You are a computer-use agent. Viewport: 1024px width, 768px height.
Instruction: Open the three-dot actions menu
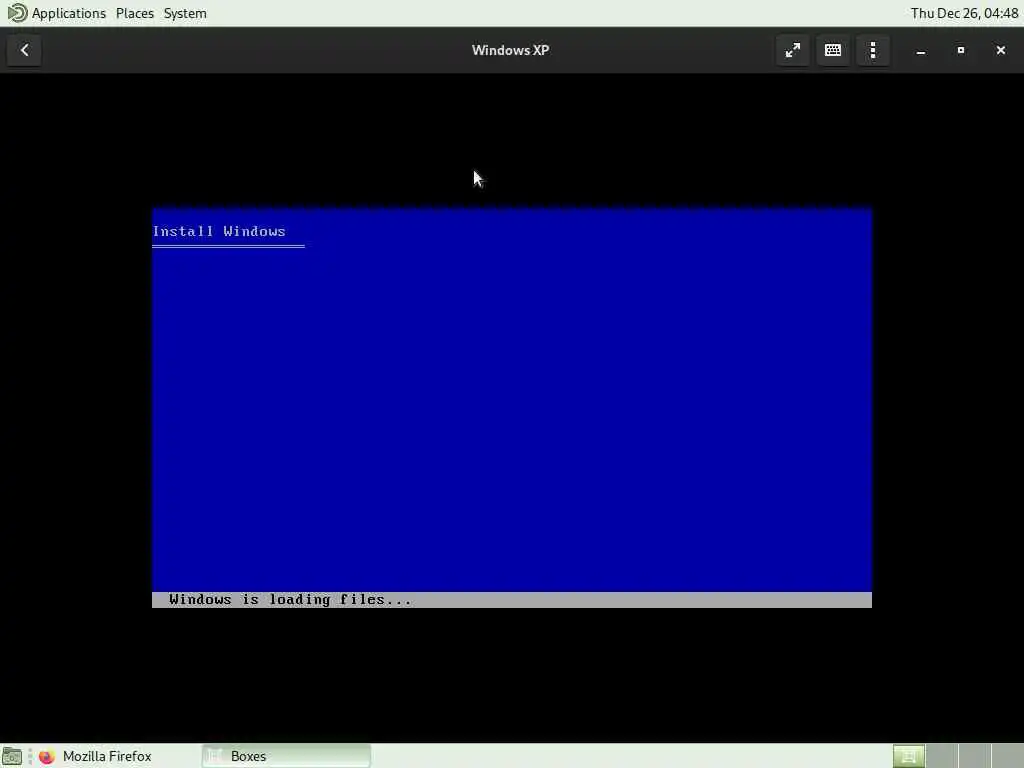[x=872, y=50]
